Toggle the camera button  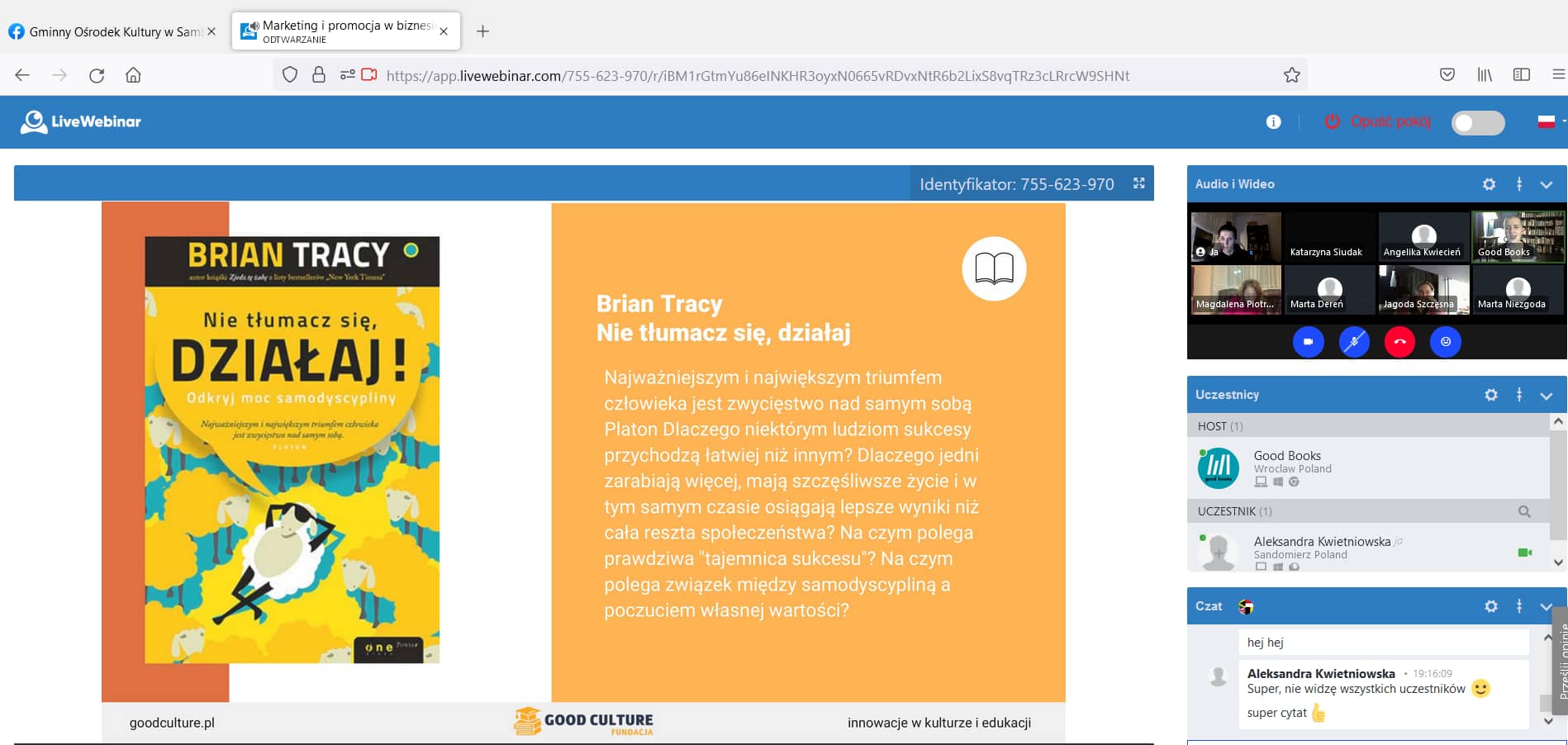pyautogui.click(x=1308, y=342)
